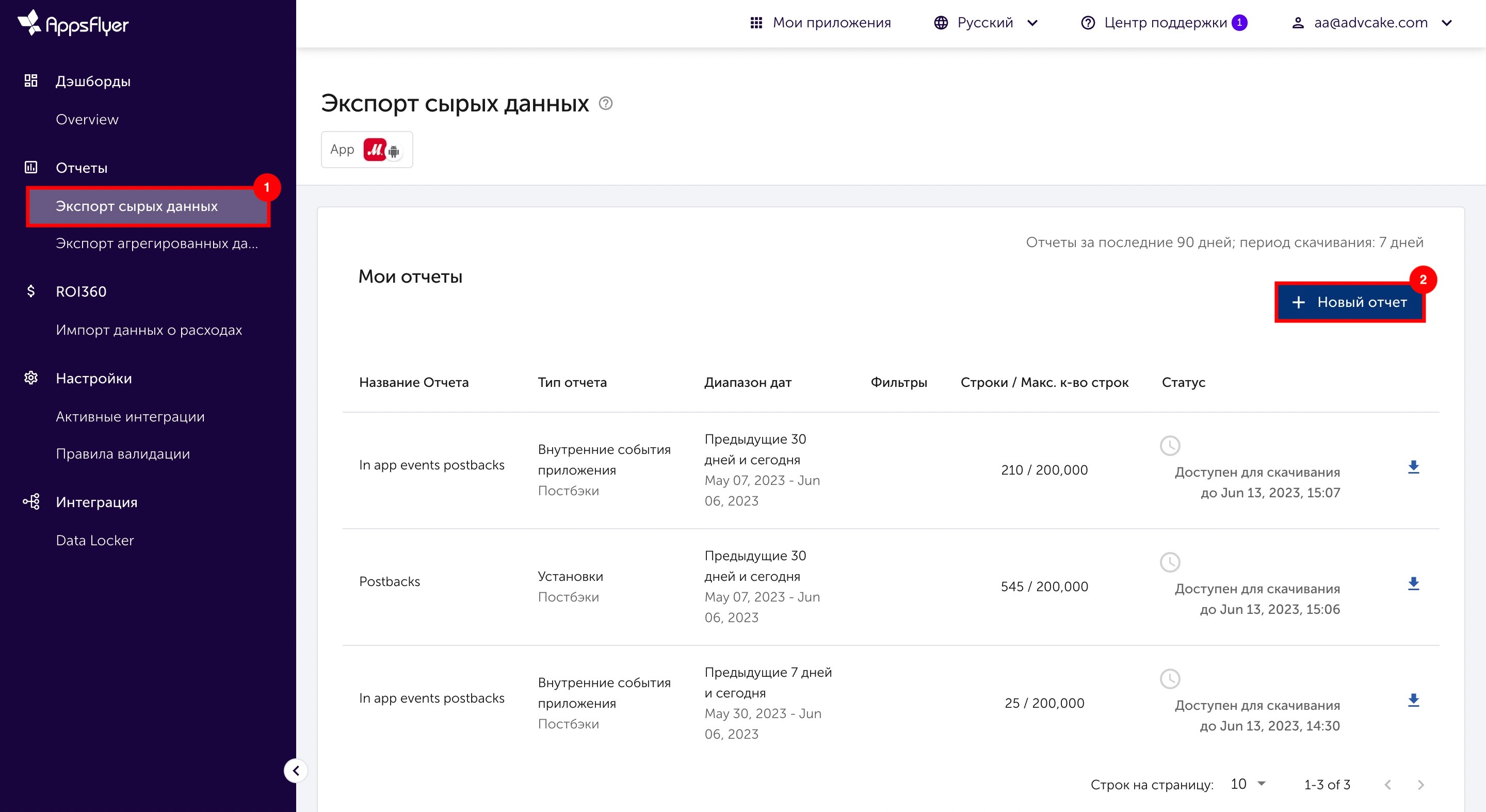Click the Отчеты reports chart icon
This screenshot has width=1486, height=812.
coord(30,167)
